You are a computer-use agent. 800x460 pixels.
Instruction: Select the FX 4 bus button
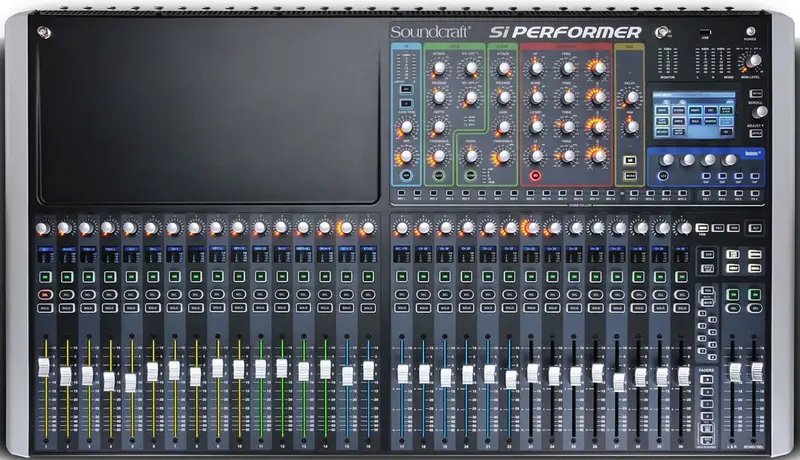(x=755, y=194)
